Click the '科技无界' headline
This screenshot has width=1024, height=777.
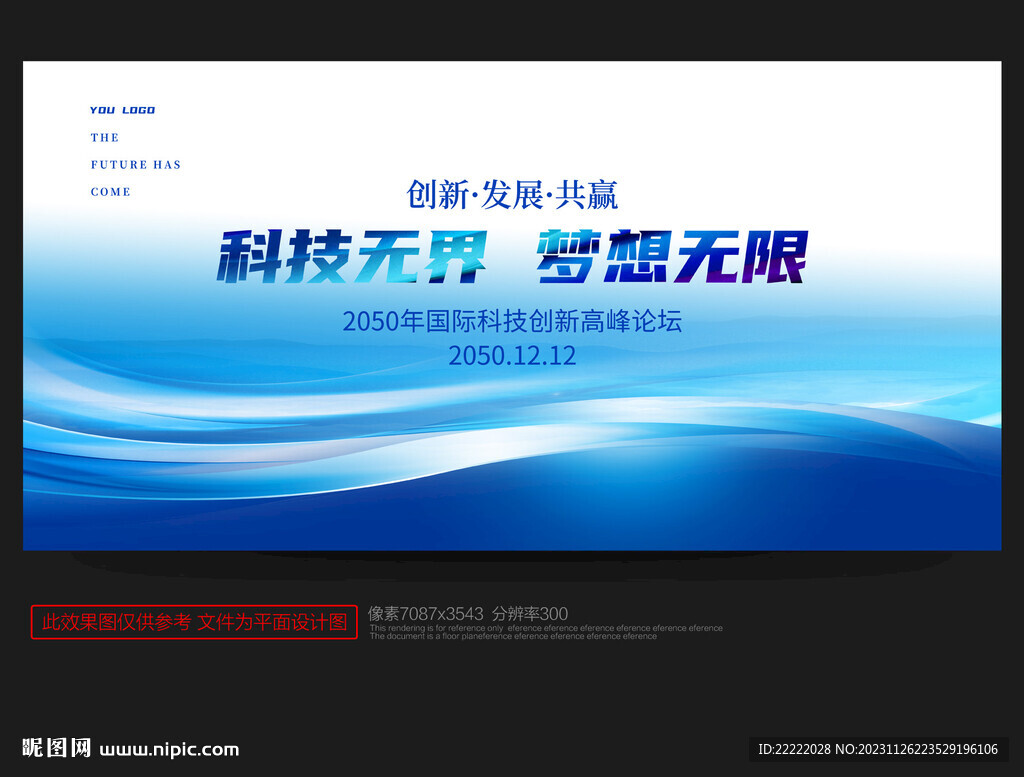(x=353, y=257)
